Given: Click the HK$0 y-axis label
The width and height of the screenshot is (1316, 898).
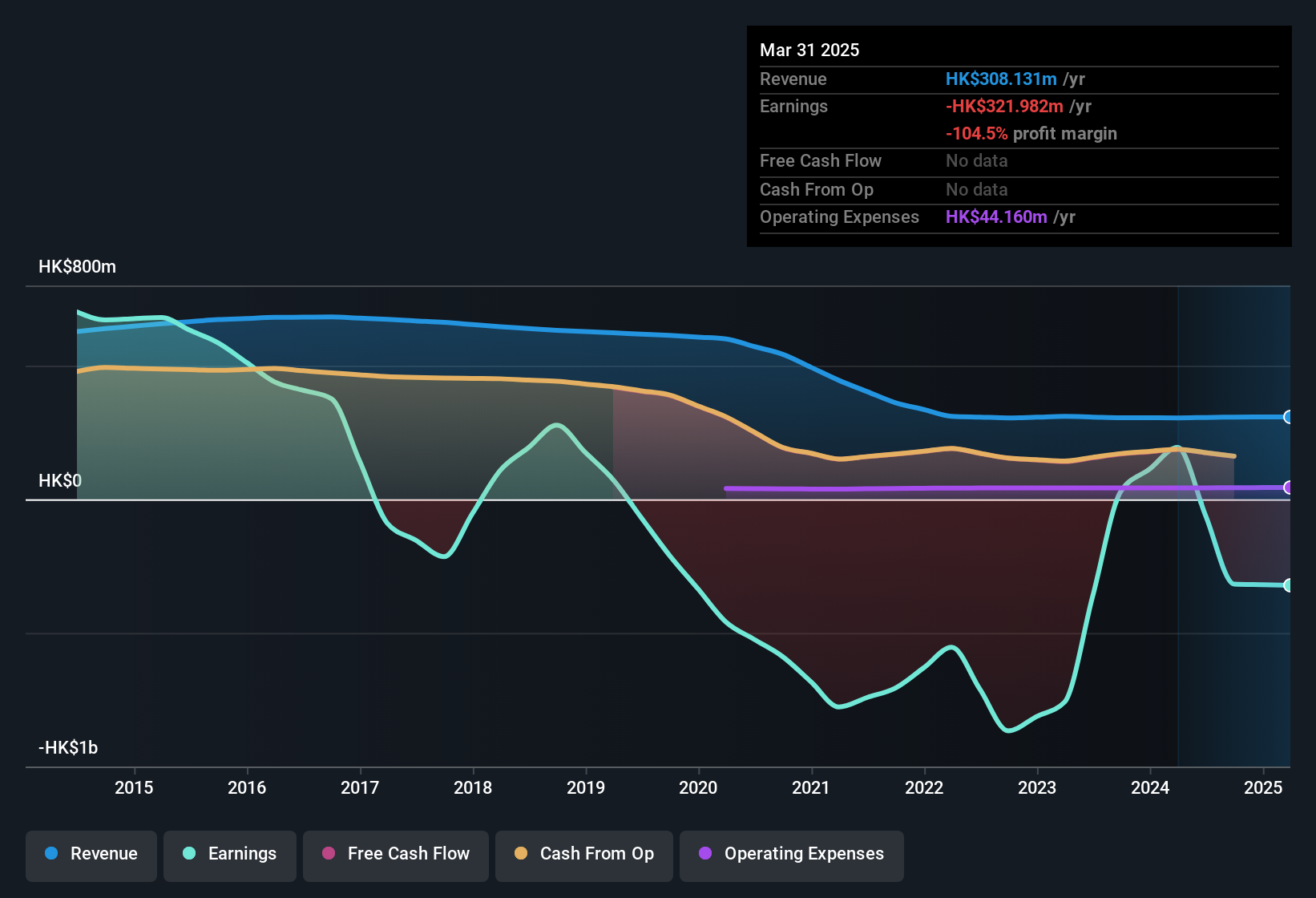Looking at the screenshot, I should [60, 481].
